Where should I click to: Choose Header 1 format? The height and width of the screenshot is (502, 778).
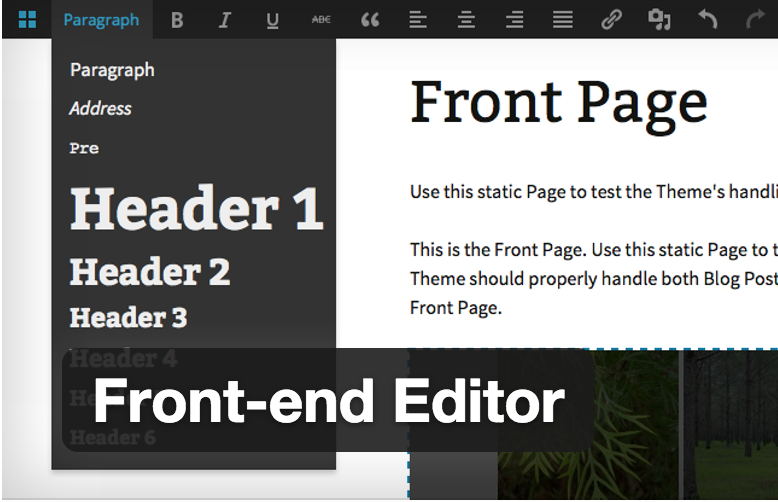click(196, 208)
